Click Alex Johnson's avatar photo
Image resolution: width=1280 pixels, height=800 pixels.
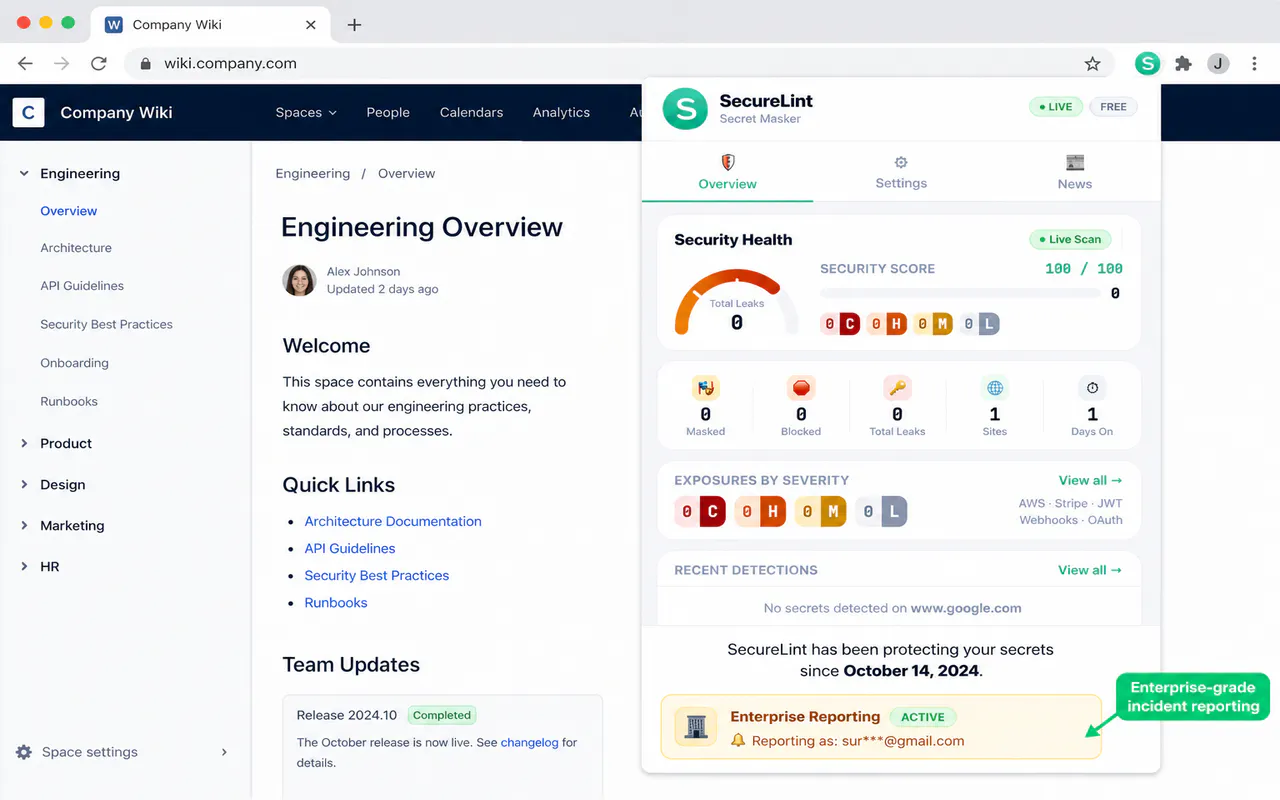click(x=299, y=280)
